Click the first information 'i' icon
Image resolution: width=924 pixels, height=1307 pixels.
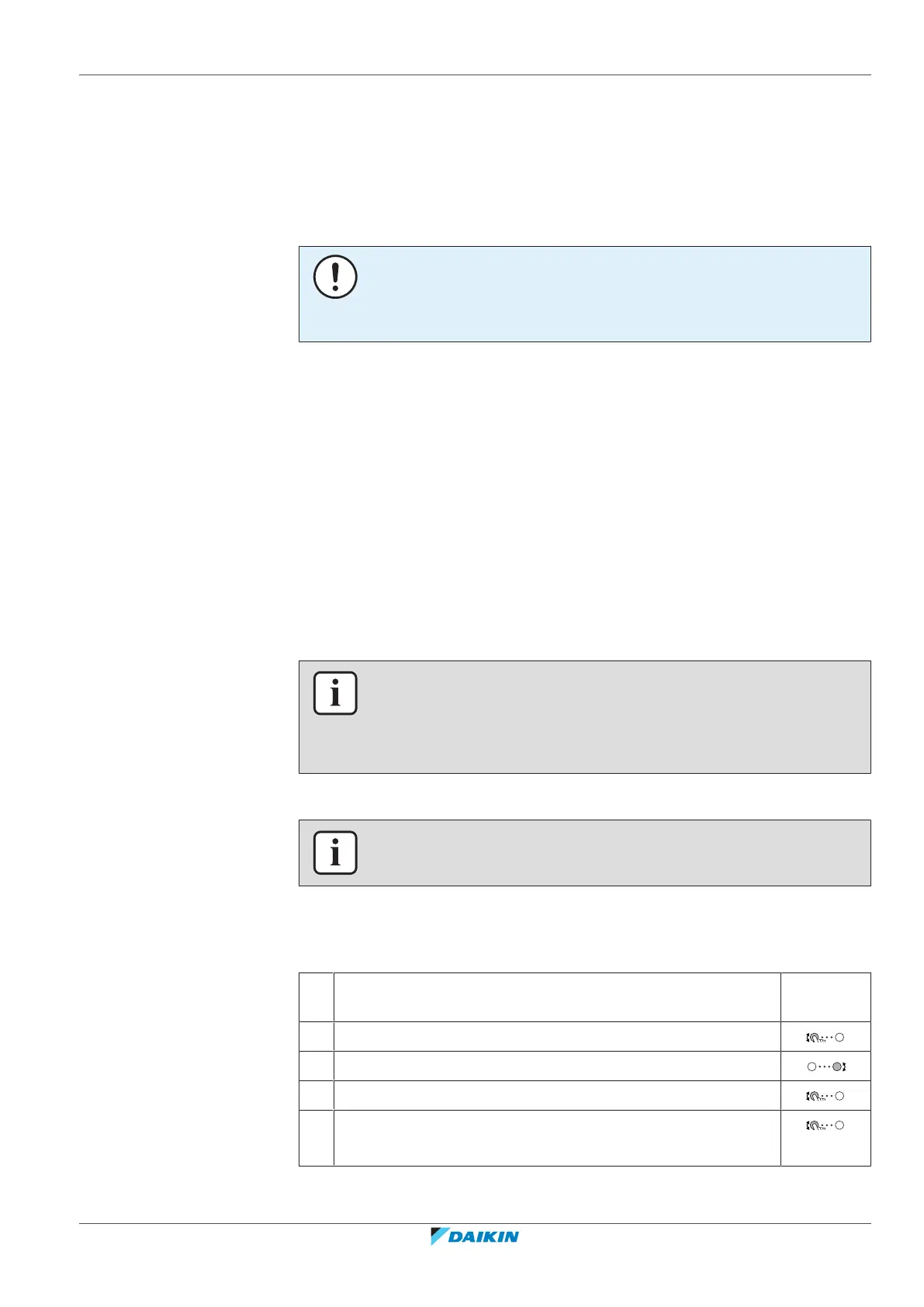[335, 693]
